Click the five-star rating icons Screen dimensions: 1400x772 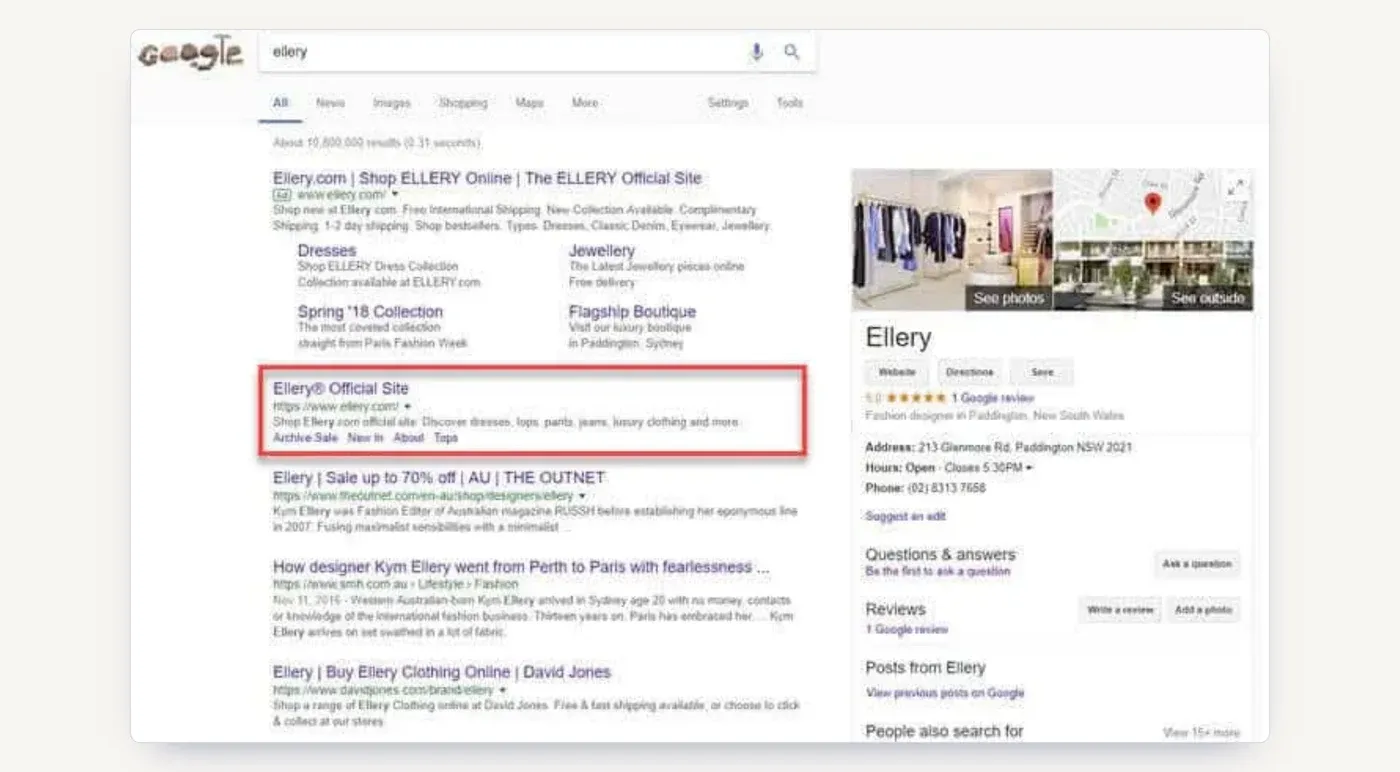[x=916, y=398]
